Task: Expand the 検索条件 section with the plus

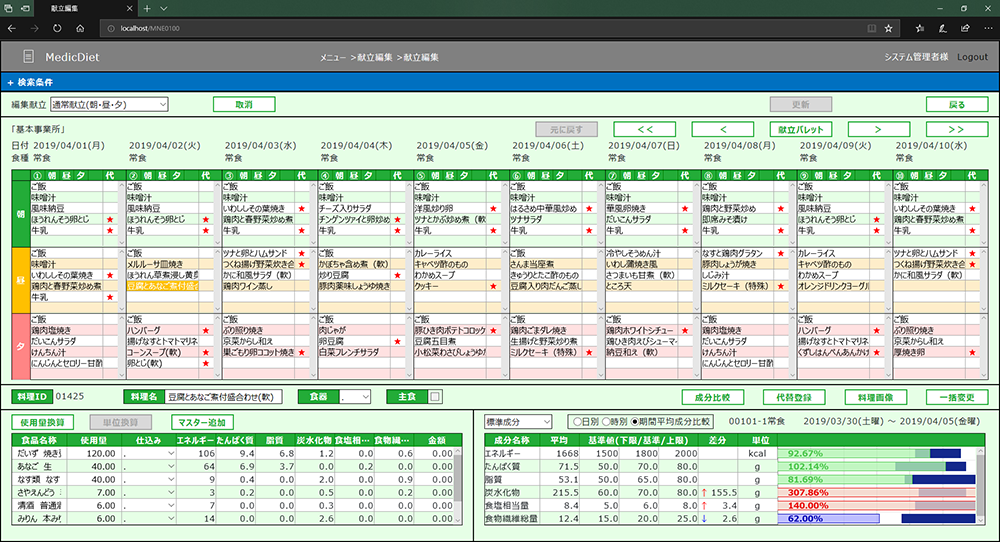Action: click(10, 82)
